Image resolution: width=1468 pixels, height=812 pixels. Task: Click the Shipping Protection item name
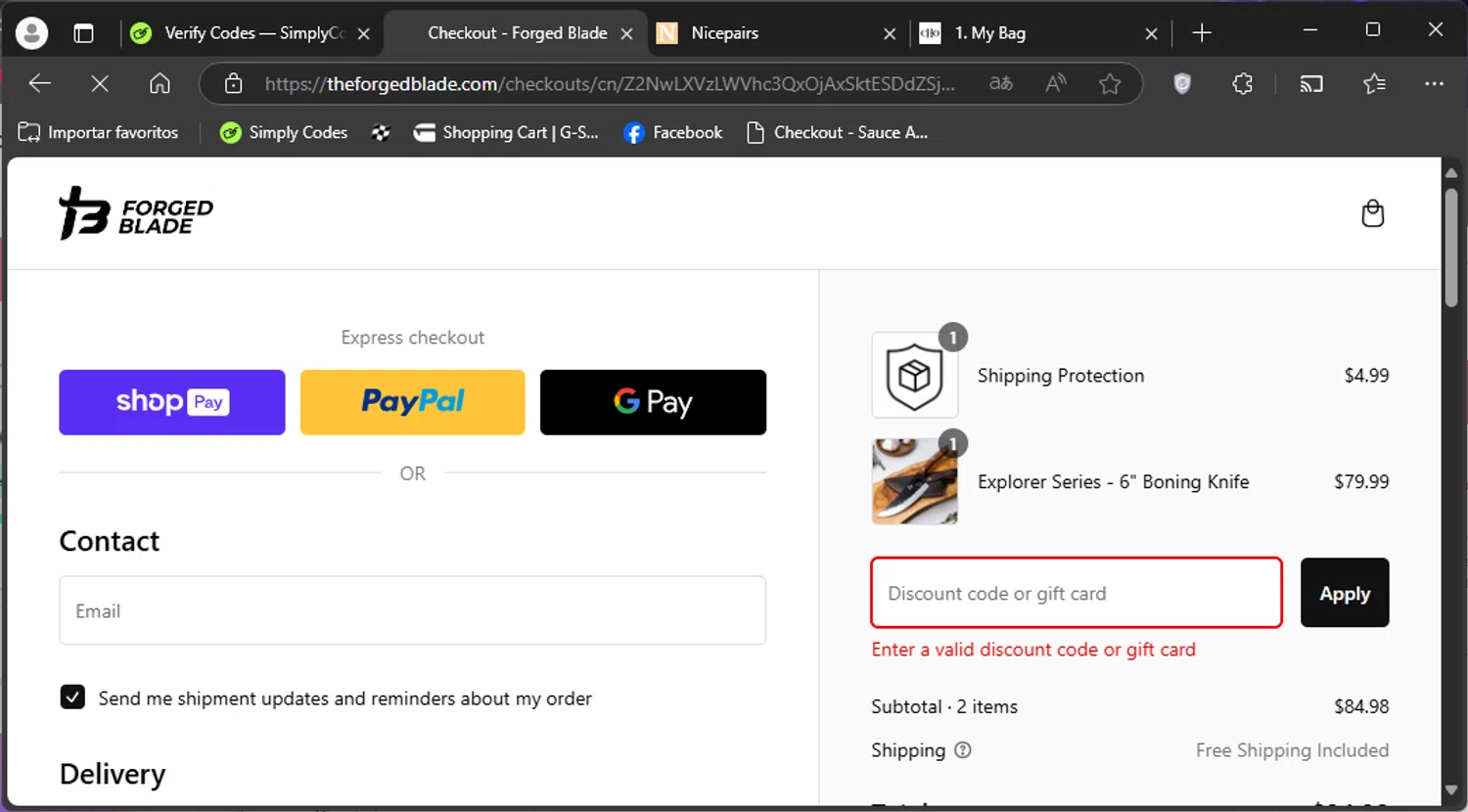click(1061, 376)
